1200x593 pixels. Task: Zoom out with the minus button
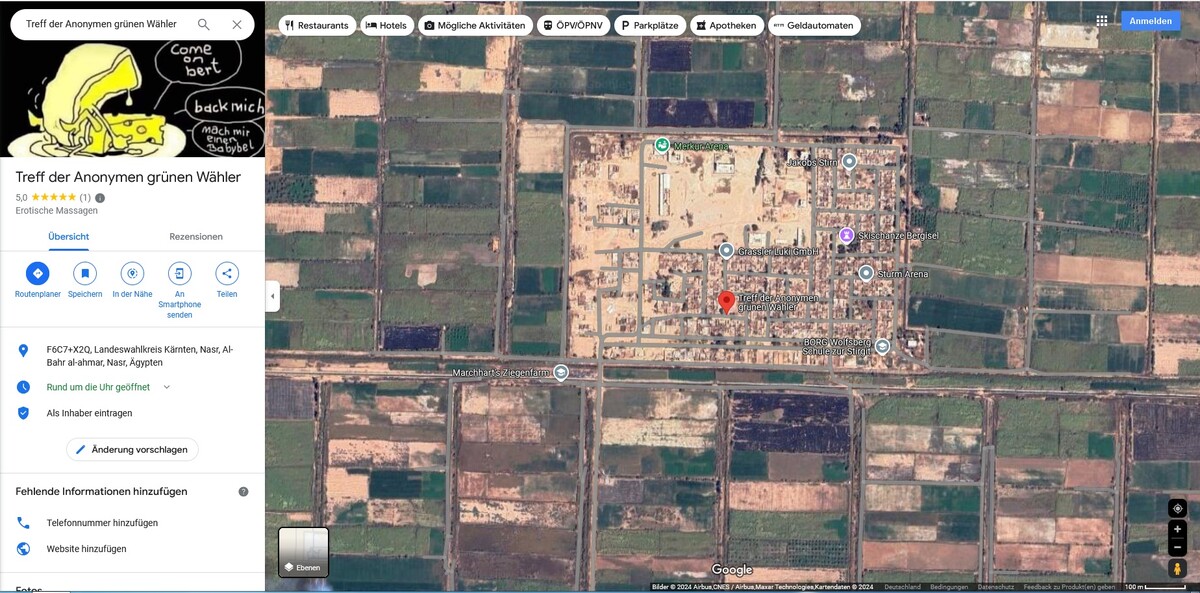[x=1177, y=547]
